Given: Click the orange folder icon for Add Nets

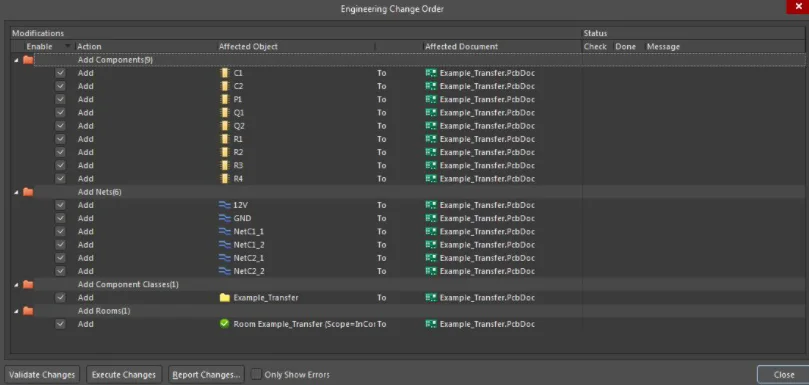Looking at the screenshot, I should (28, 192).
